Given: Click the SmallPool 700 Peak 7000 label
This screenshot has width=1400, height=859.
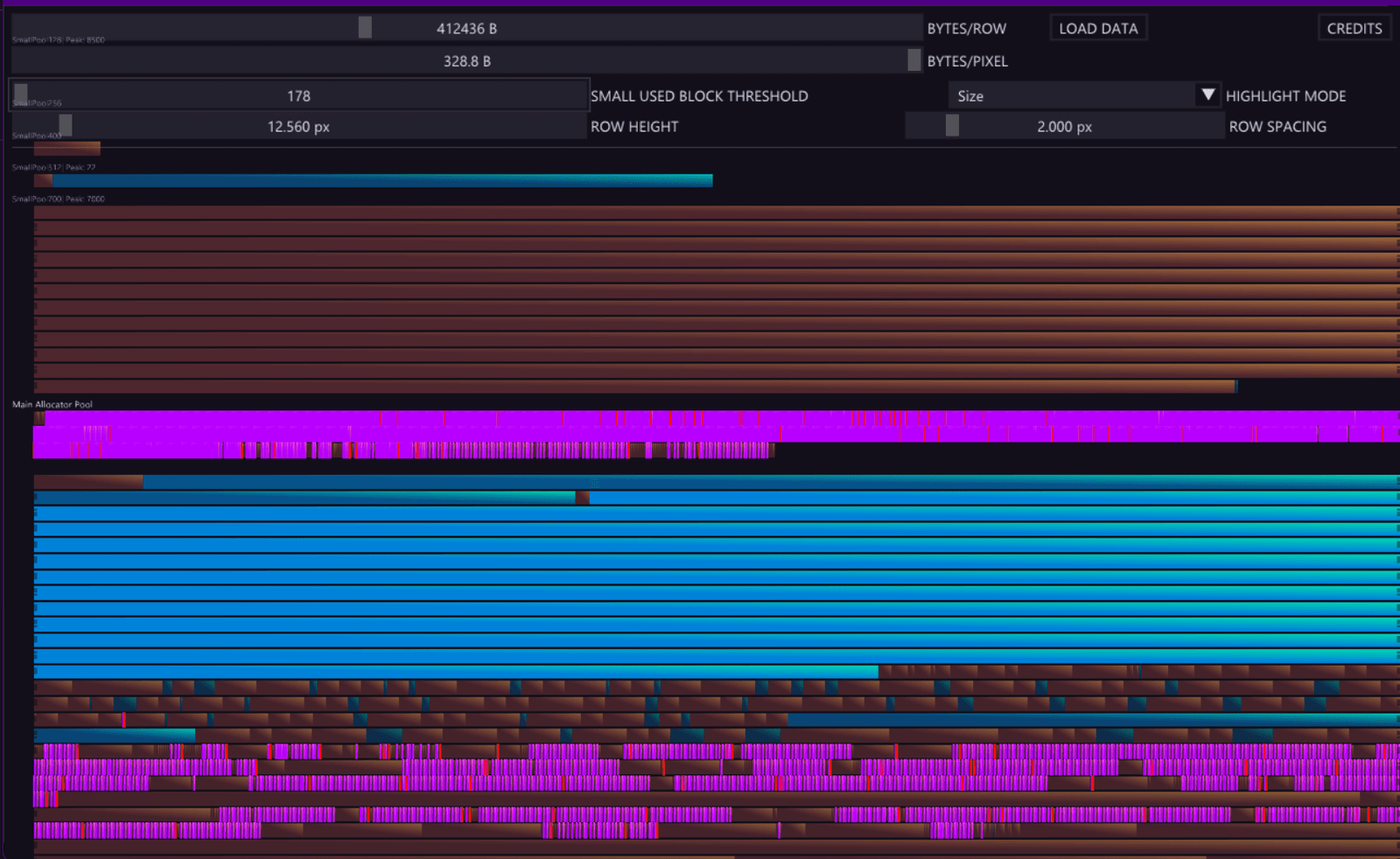Looking at the screenshot, I should point(58,199).
